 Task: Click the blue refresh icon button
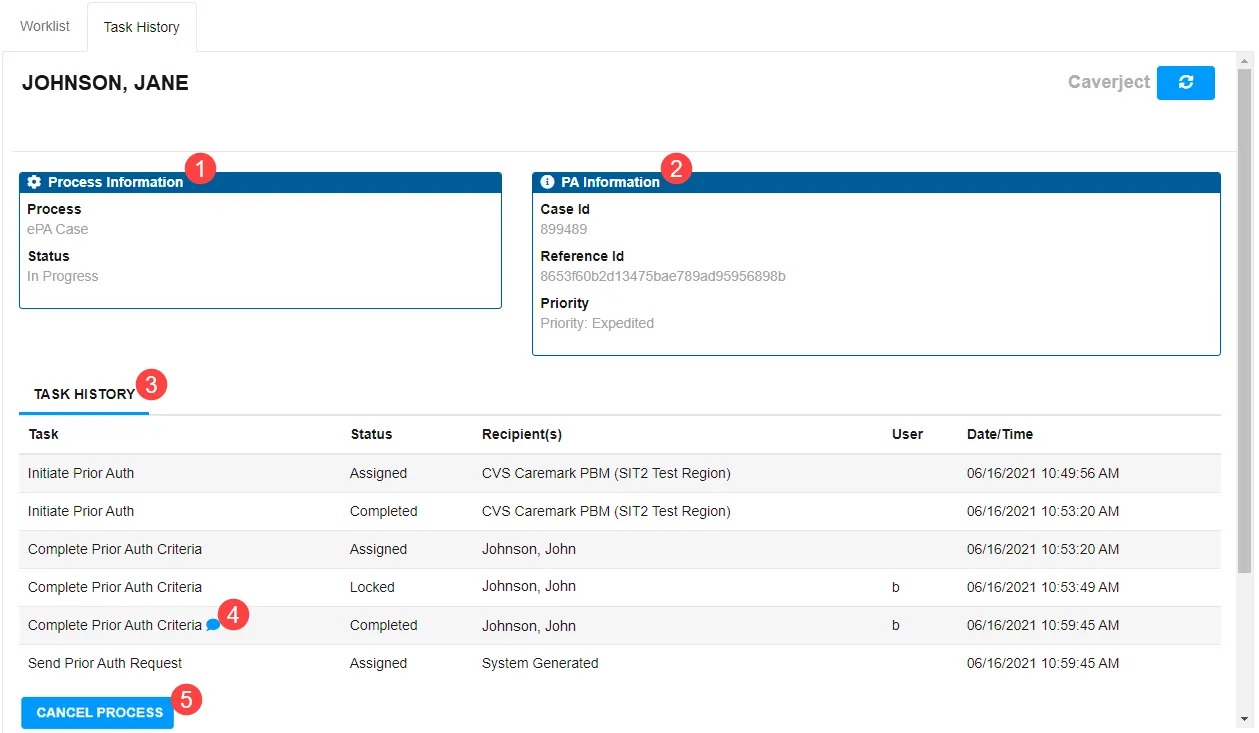pyautogui.click(x=1186, y=83)
